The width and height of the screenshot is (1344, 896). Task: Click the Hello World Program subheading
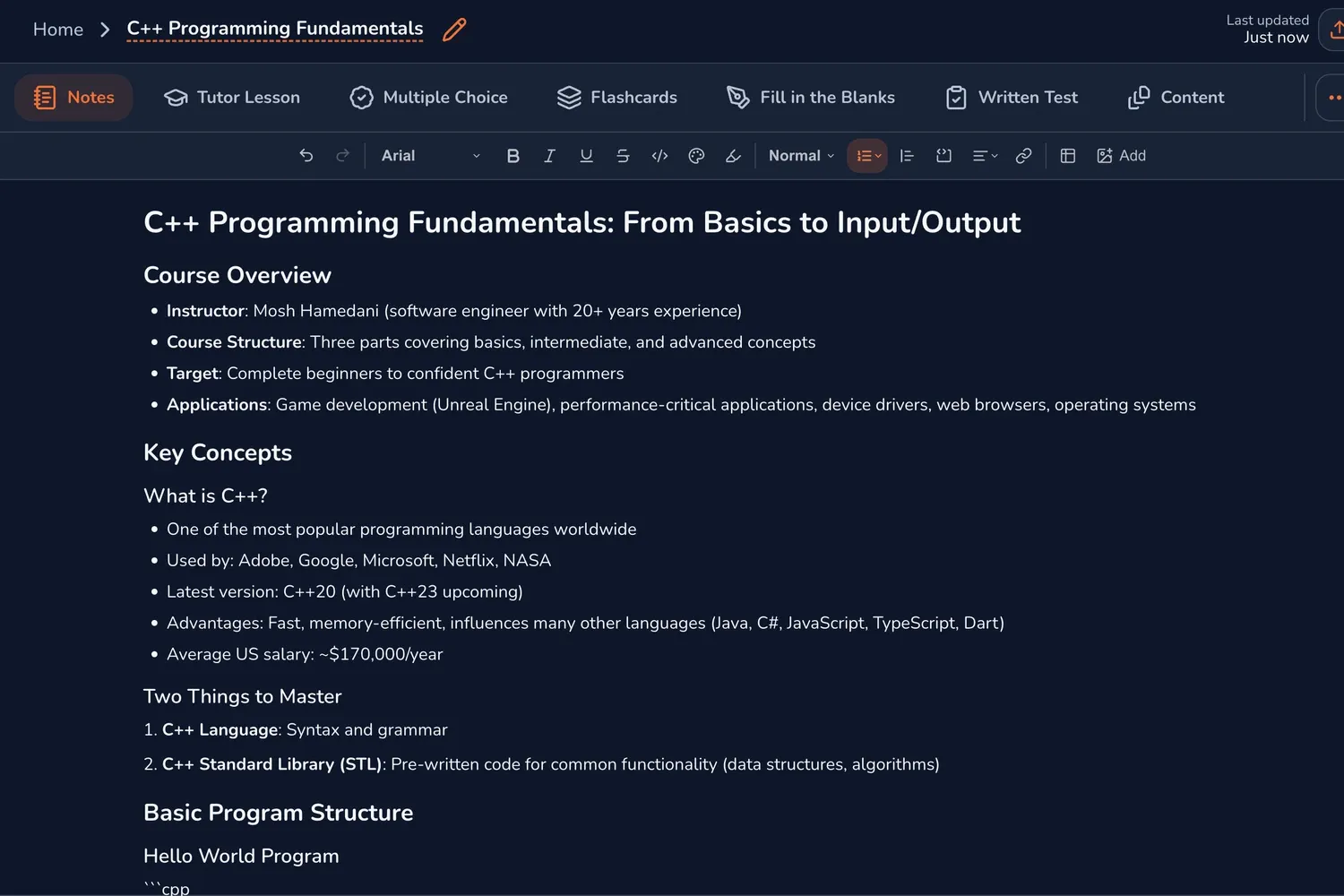pyautogui.click(x=241, y=856)
